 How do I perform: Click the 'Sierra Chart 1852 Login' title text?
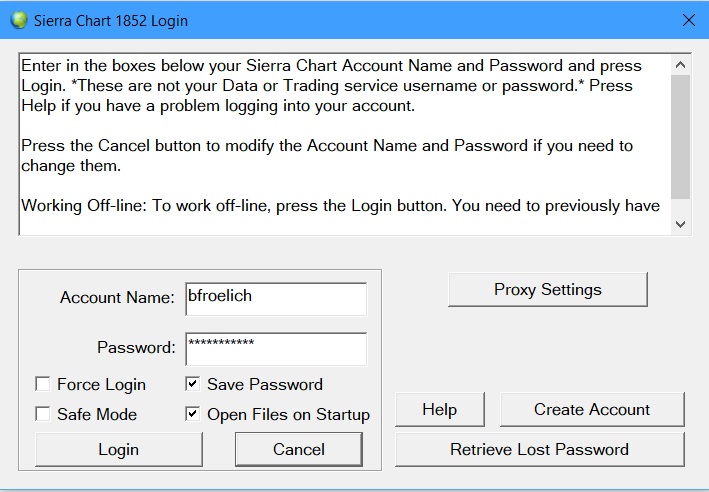111,21
